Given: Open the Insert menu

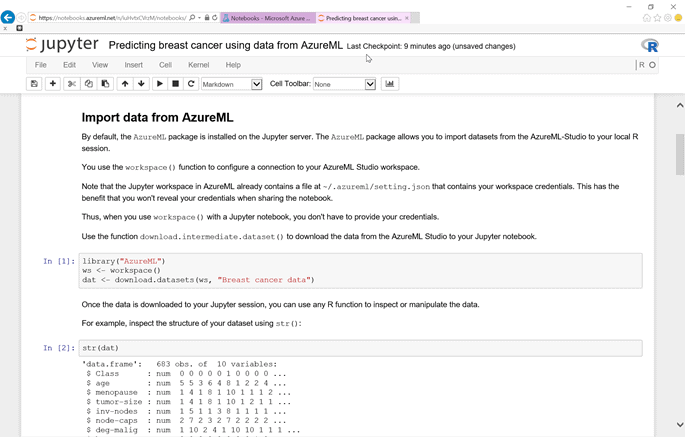Looking at the screenshot, I should pos(134,65).
